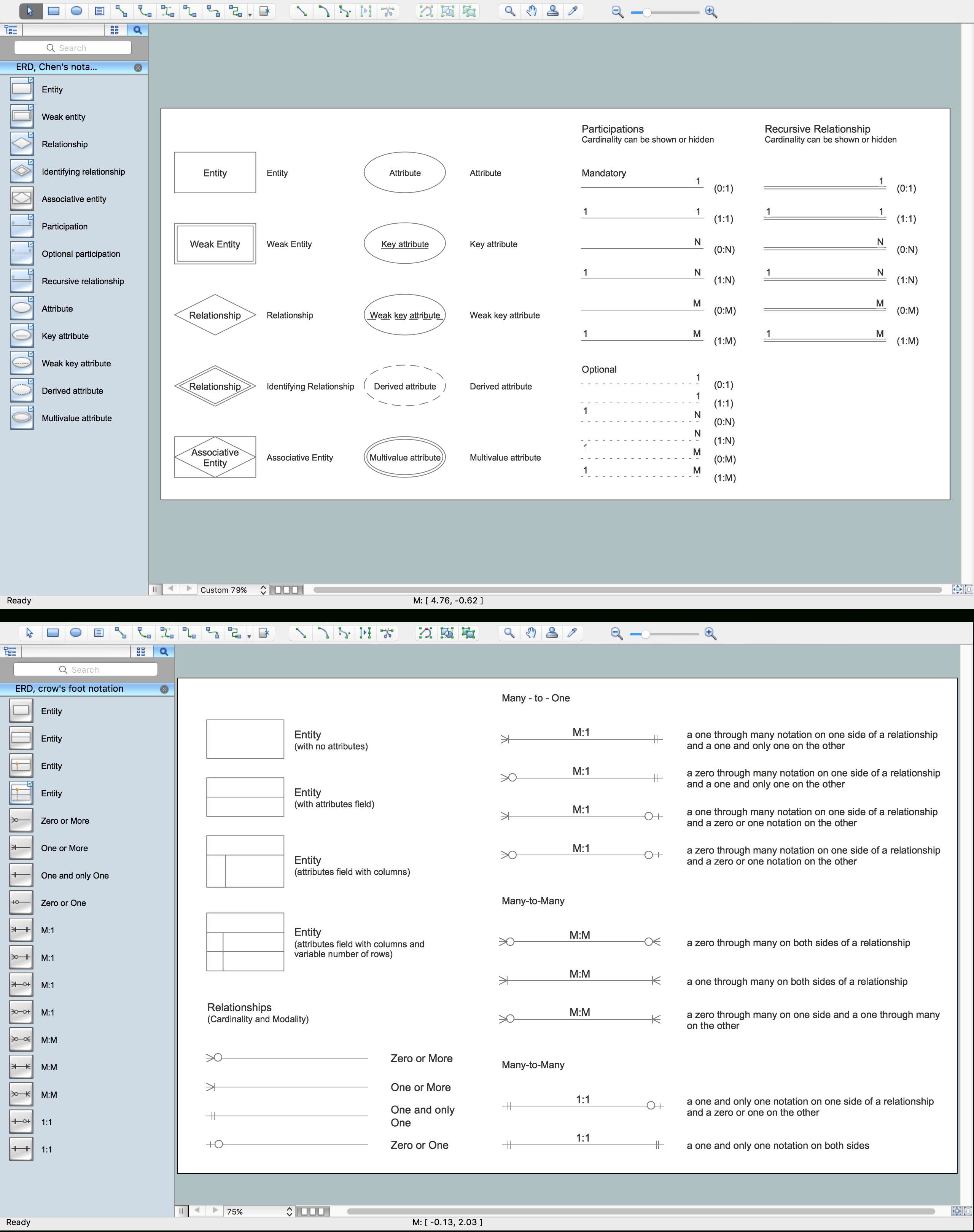This screenshot has height=1232, width=974.
Task: Select the Weak entity tool
Action: click(x=20, y=117)
